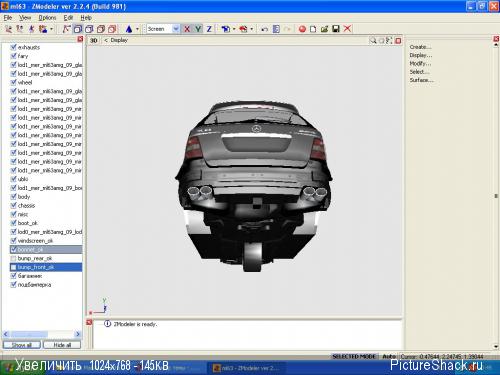Hide chassis by unchecking its box
Image resolution: width=500 pixels, height=375 pixels.
coord(13,205)
